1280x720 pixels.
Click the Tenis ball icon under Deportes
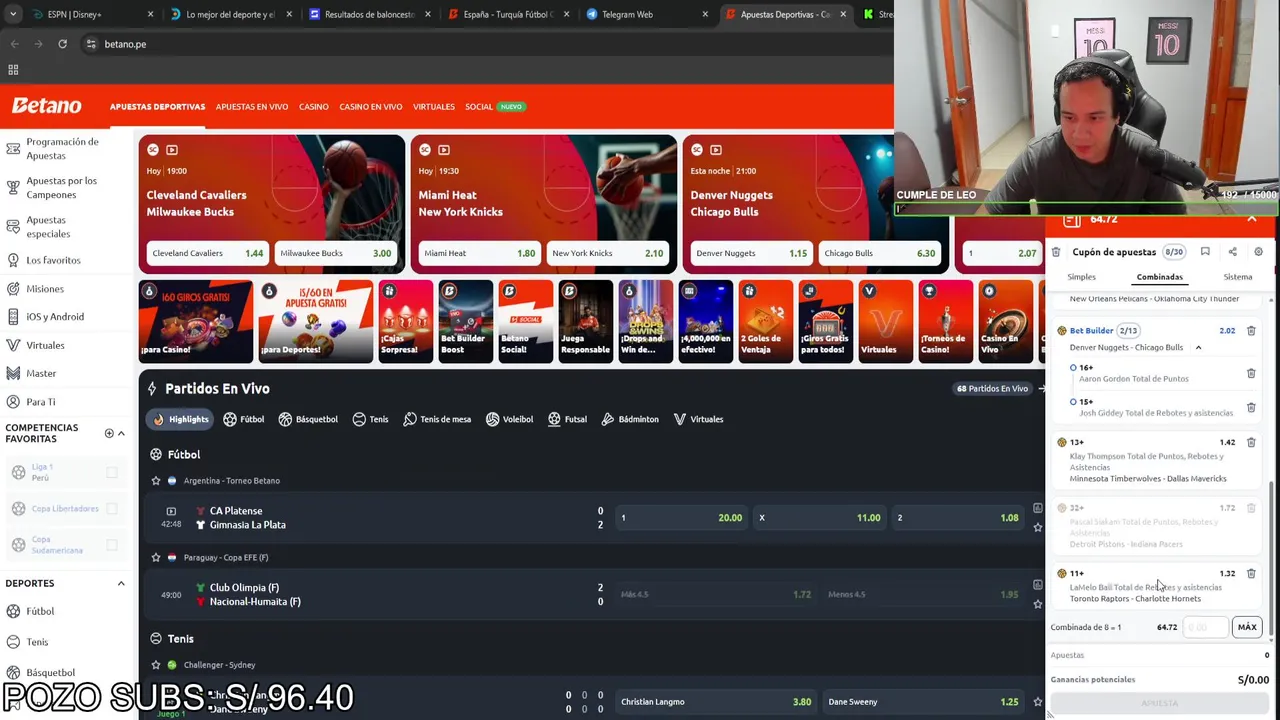coord(13,642)
